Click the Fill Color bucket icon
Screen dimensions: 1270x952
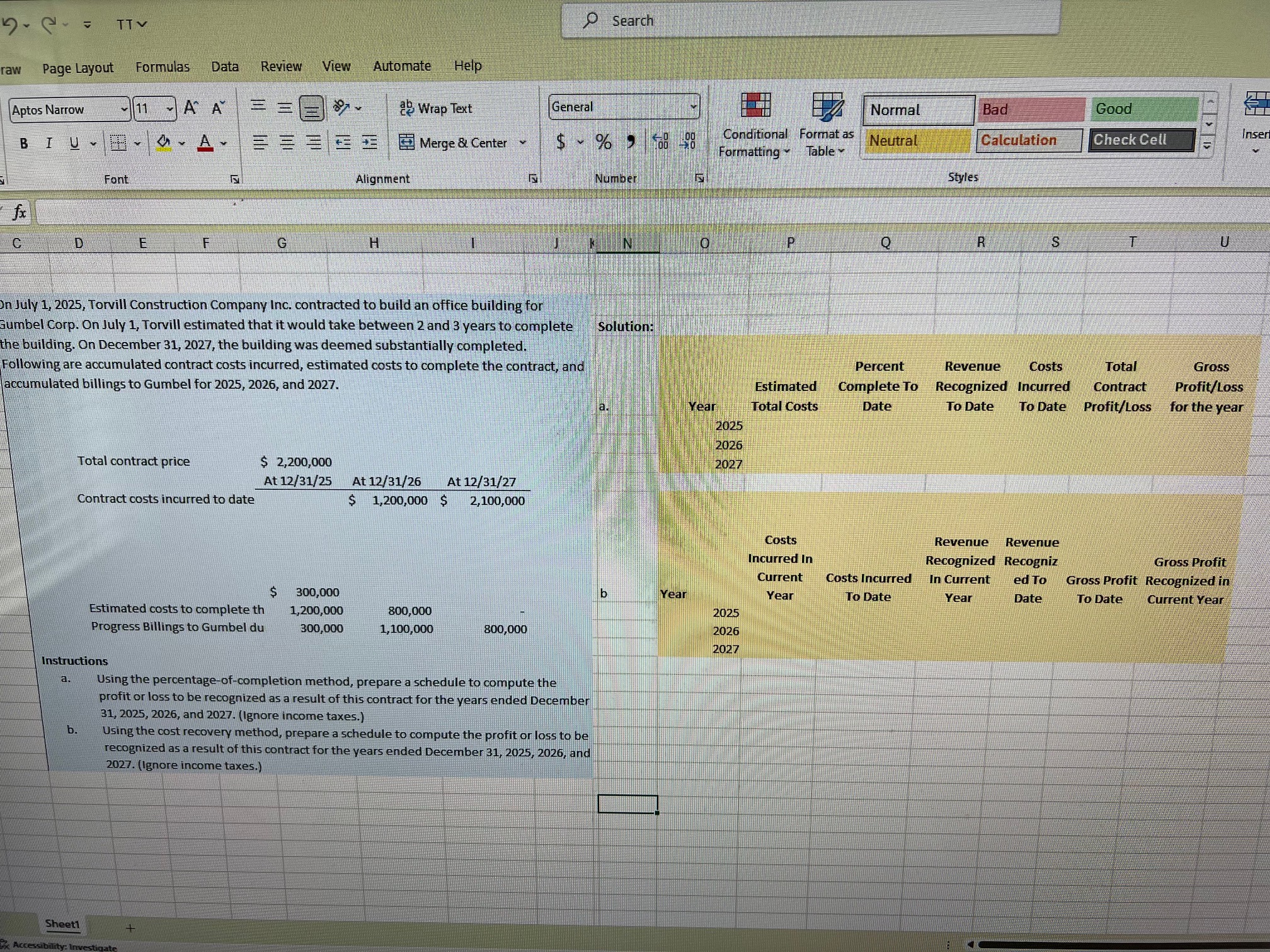(x=163, y=143)
